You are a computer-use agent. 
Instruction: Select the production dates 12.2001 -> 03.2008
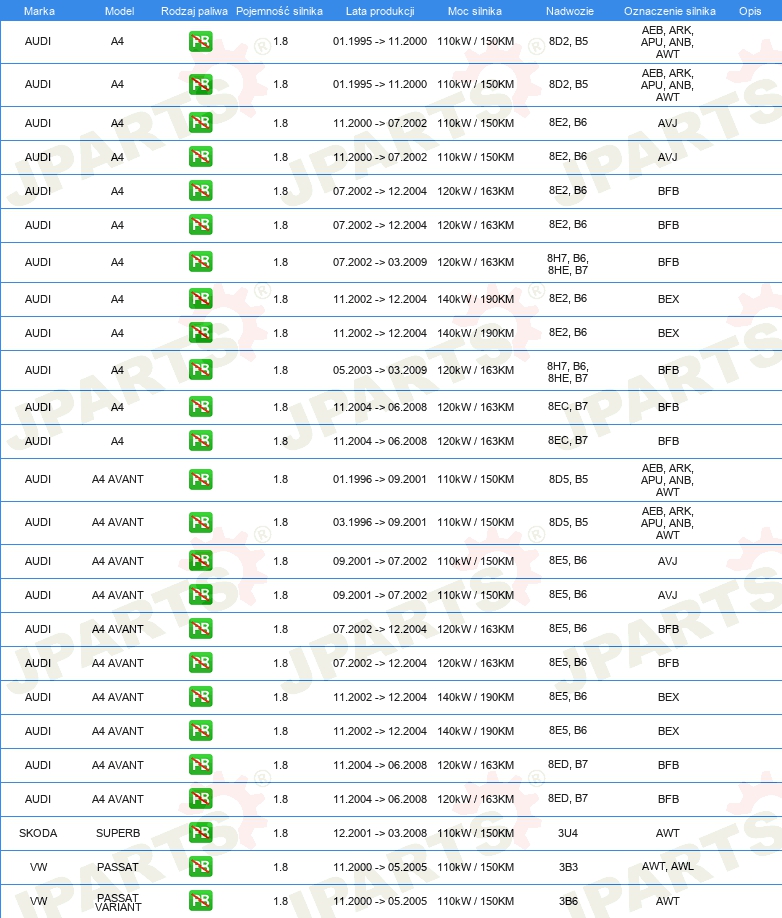380,833
